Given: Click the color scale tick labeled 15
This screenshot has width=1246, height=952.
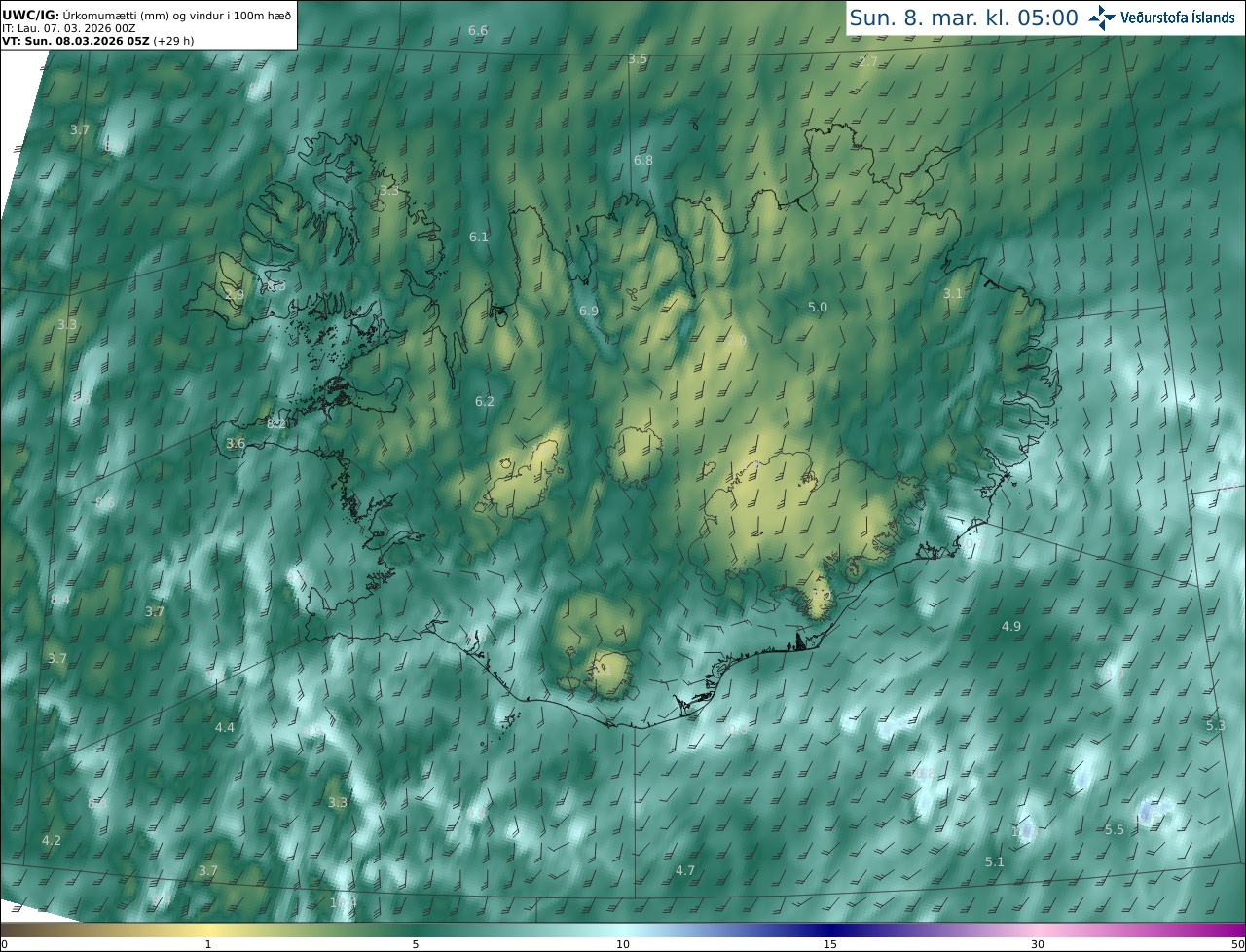Looking at the screenshot, I should click(830, 944).
